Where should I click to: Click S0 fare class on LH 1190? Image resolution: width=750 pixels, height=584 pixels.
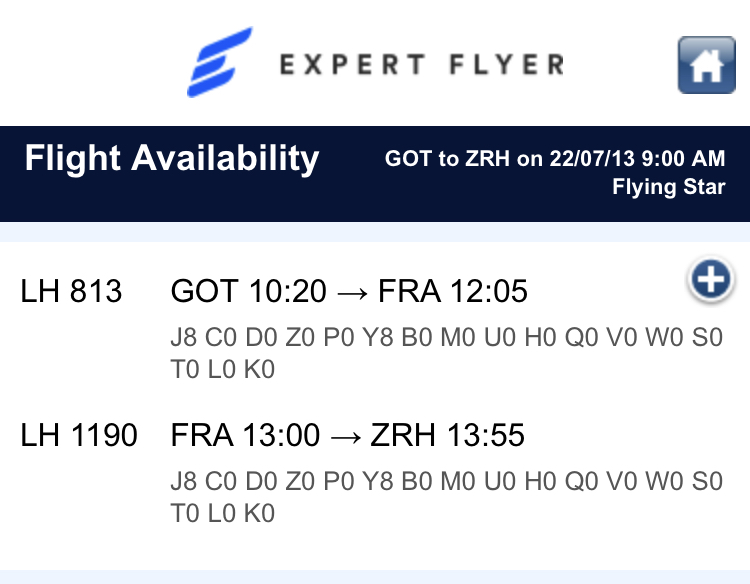pyautogui.click(x=706, y=482)
